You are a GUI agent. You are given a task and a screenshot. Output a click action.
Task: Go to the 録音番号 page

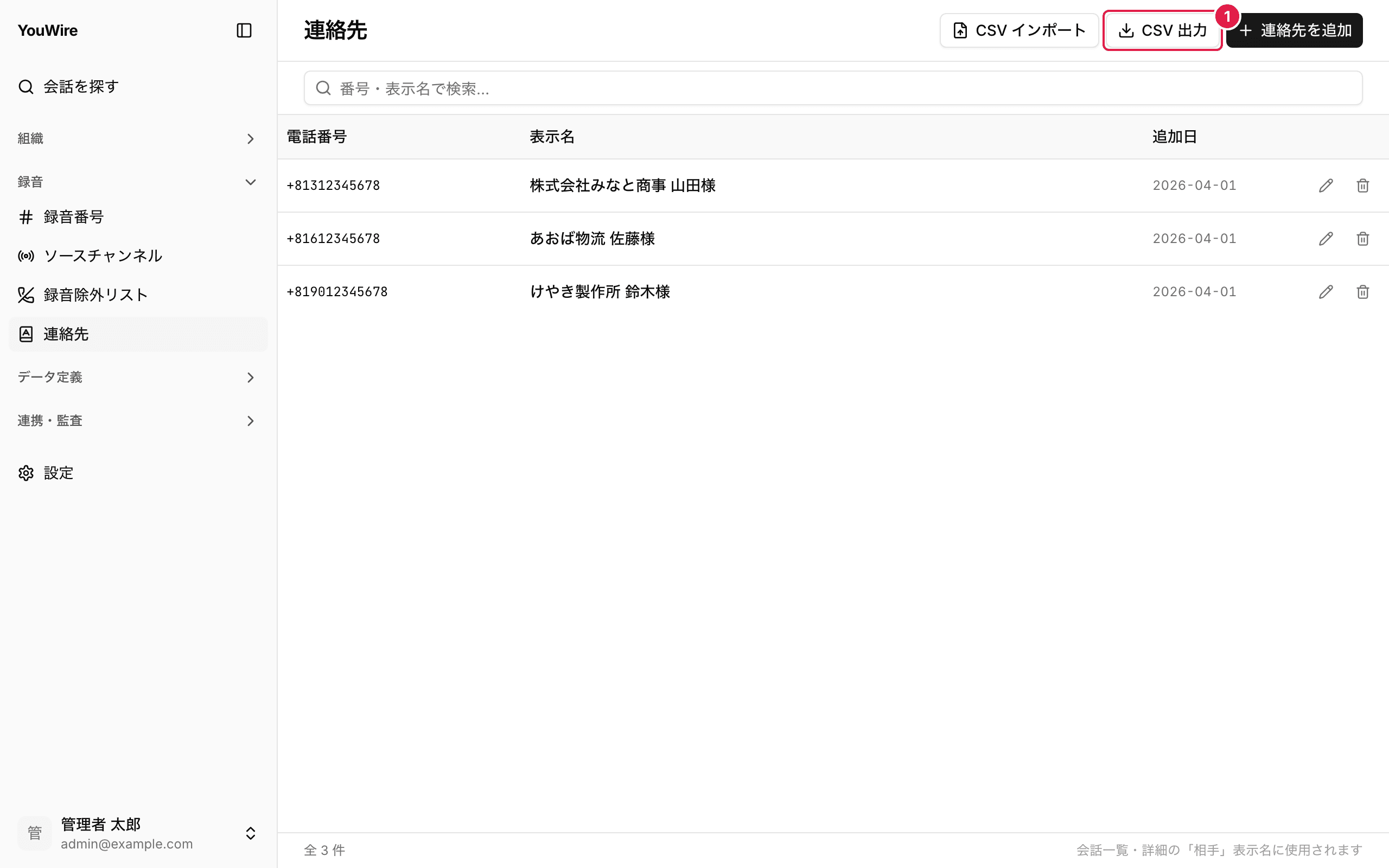(138, 217)
